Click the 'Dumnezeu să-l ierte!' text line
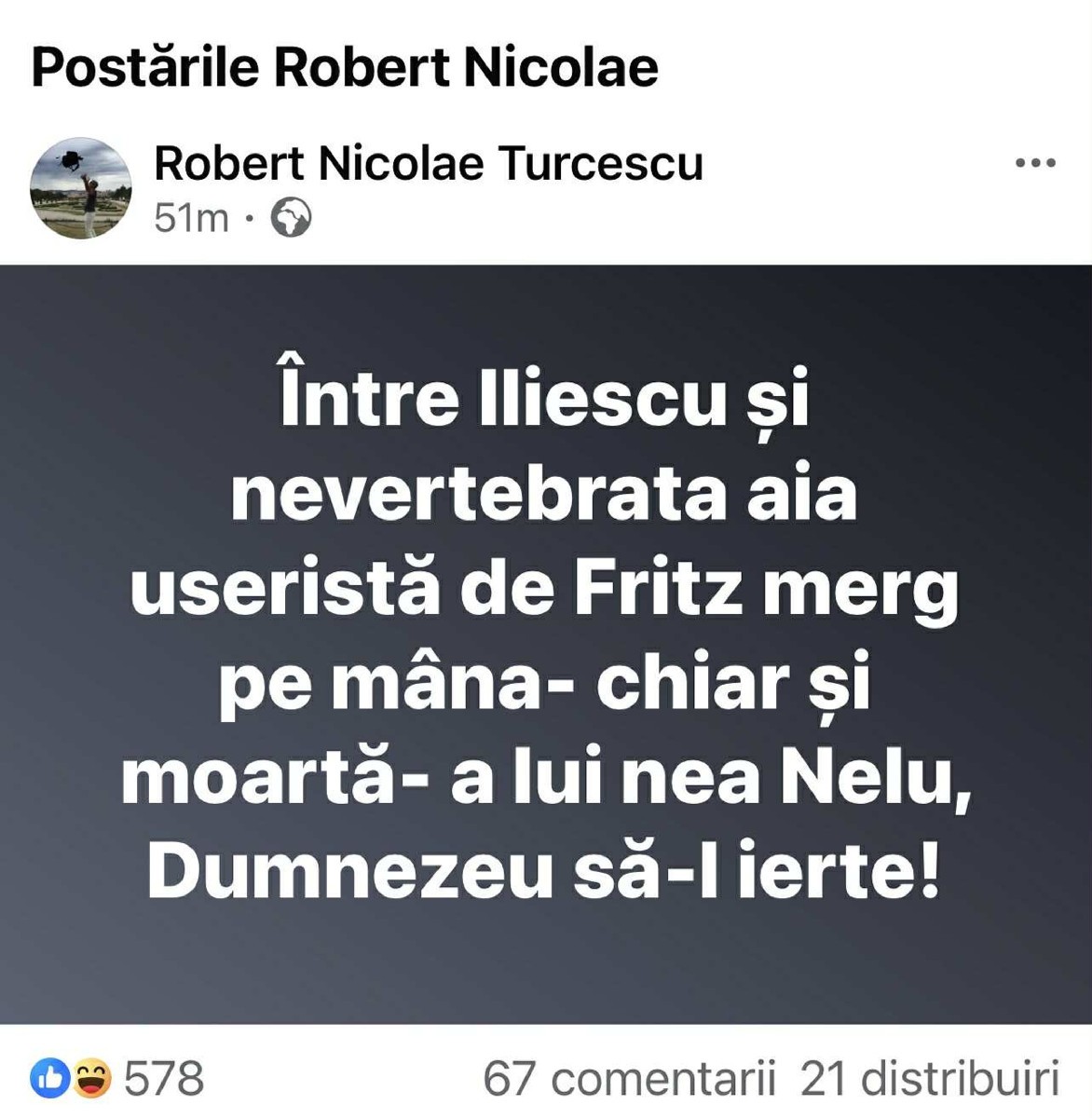This screenshot has height=1118, width=1092. pos(544,873)
